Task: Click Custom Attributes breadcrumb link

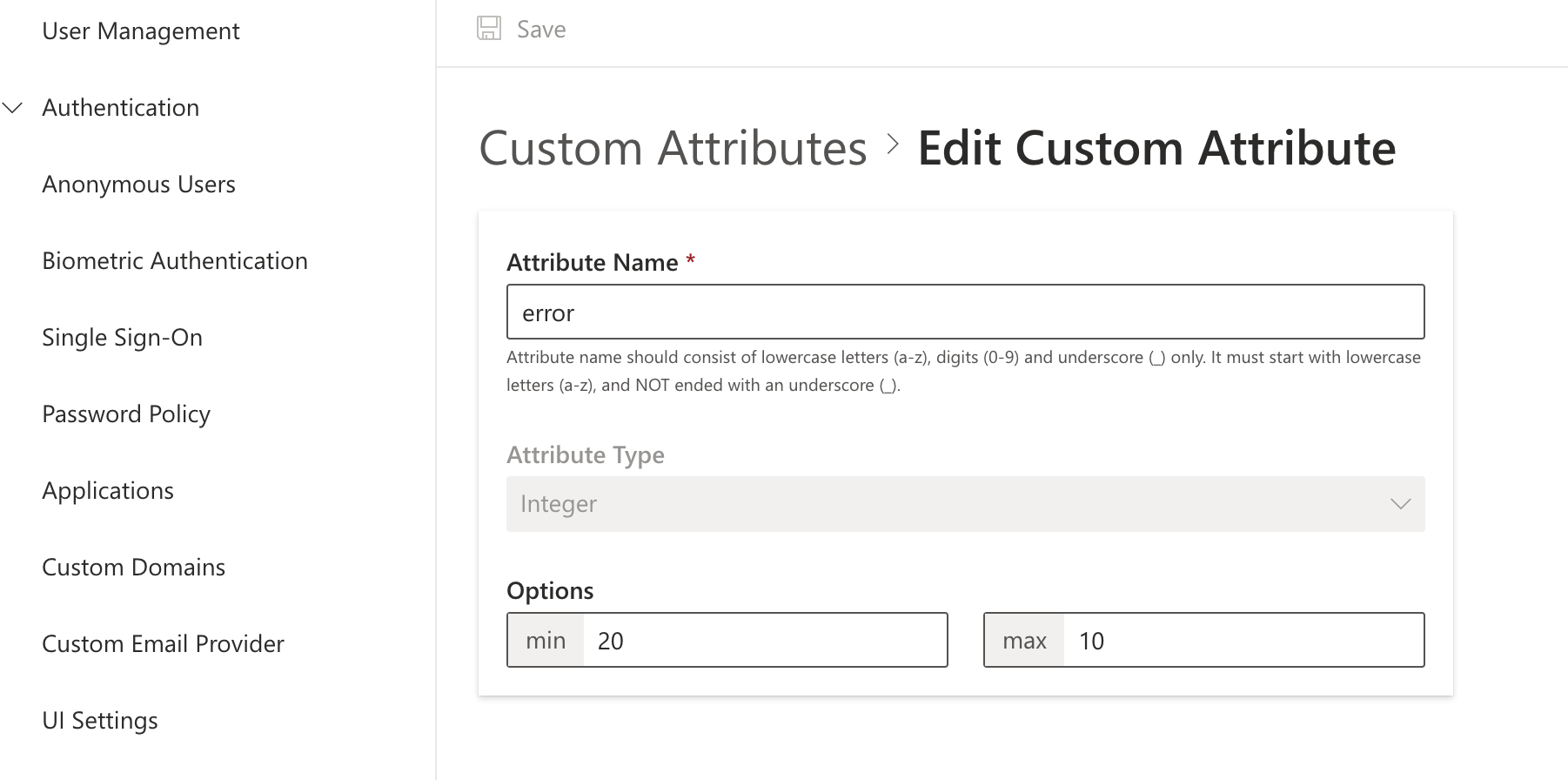Action: (x=673, y=148)
